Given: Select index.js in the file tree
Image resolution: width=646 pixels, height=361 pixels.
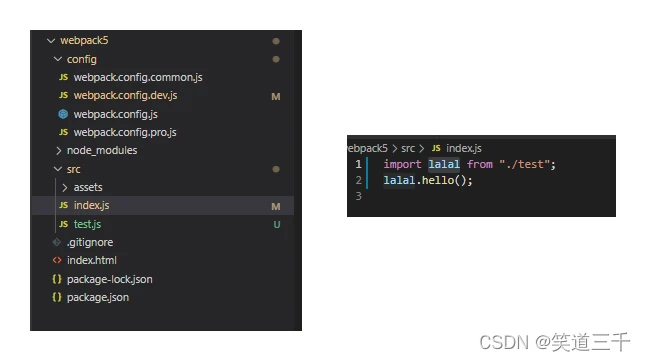Looking at the screenshot, I should coord(163,205).
